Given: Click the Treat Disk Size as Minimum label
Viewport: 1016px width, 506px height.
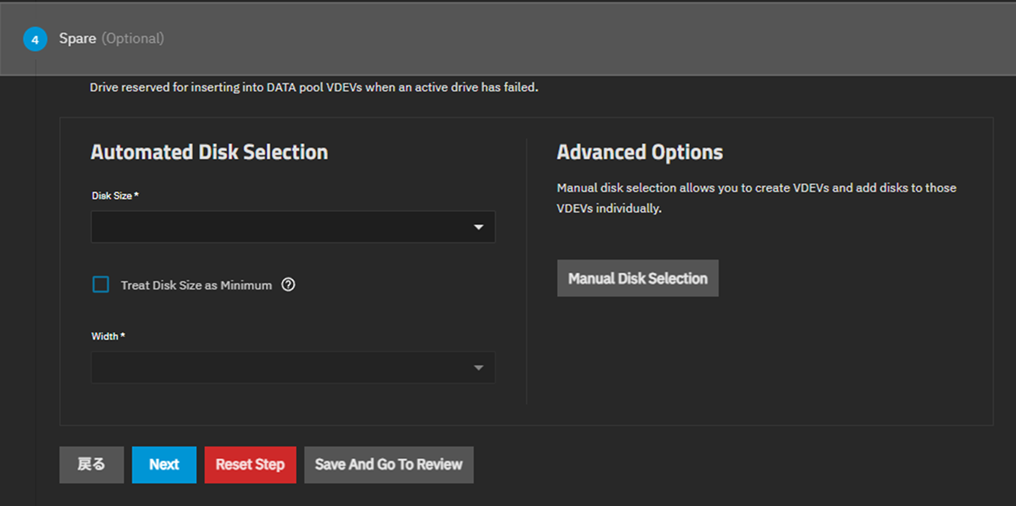Looking at the screenshot, I should 196,285.
